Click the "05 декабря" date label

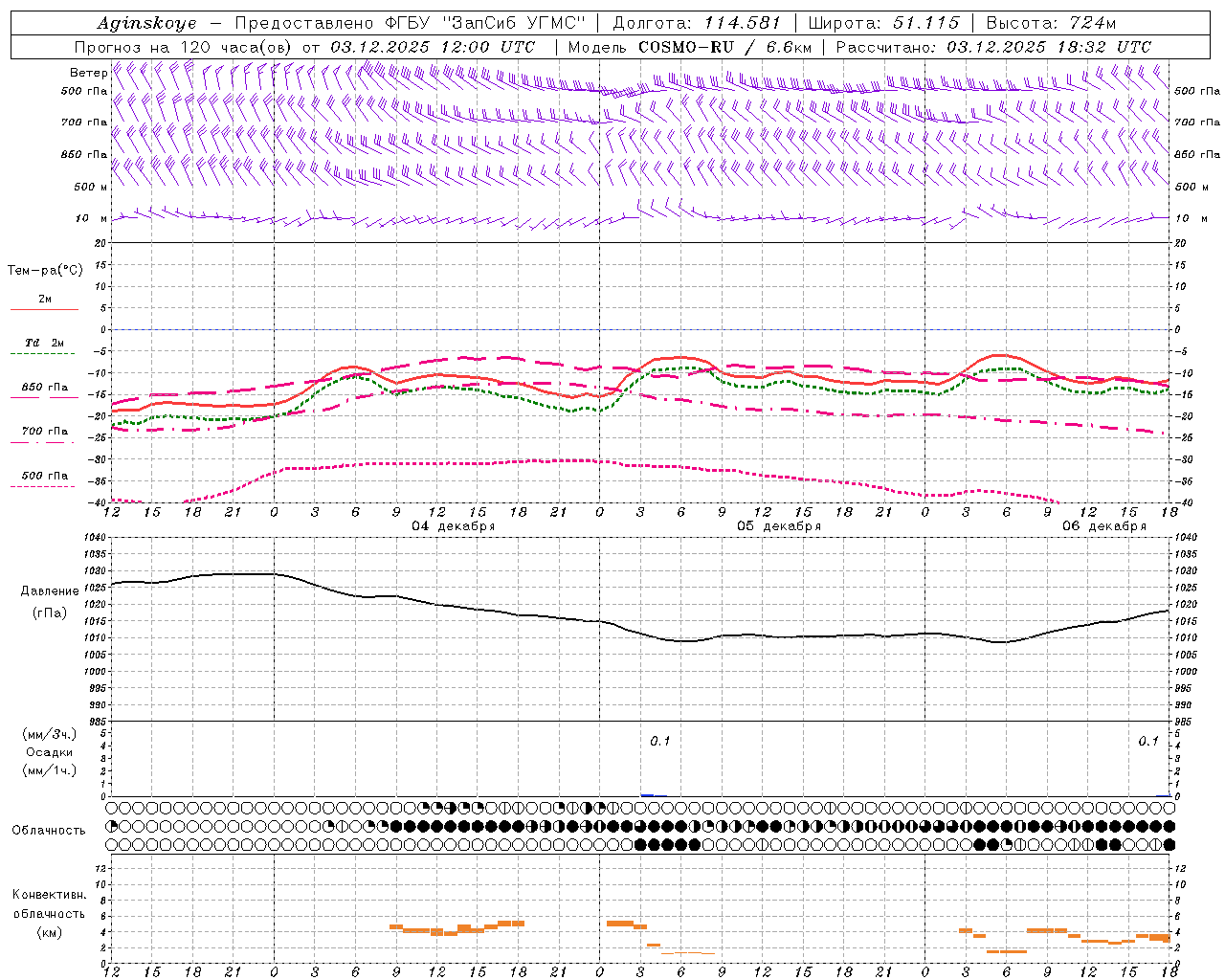(779, 526)
